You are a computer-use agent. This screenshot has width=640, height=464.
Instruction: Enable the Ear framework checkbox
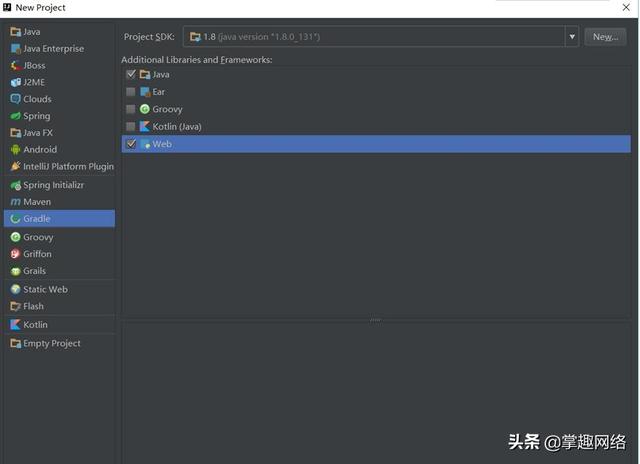131,92
